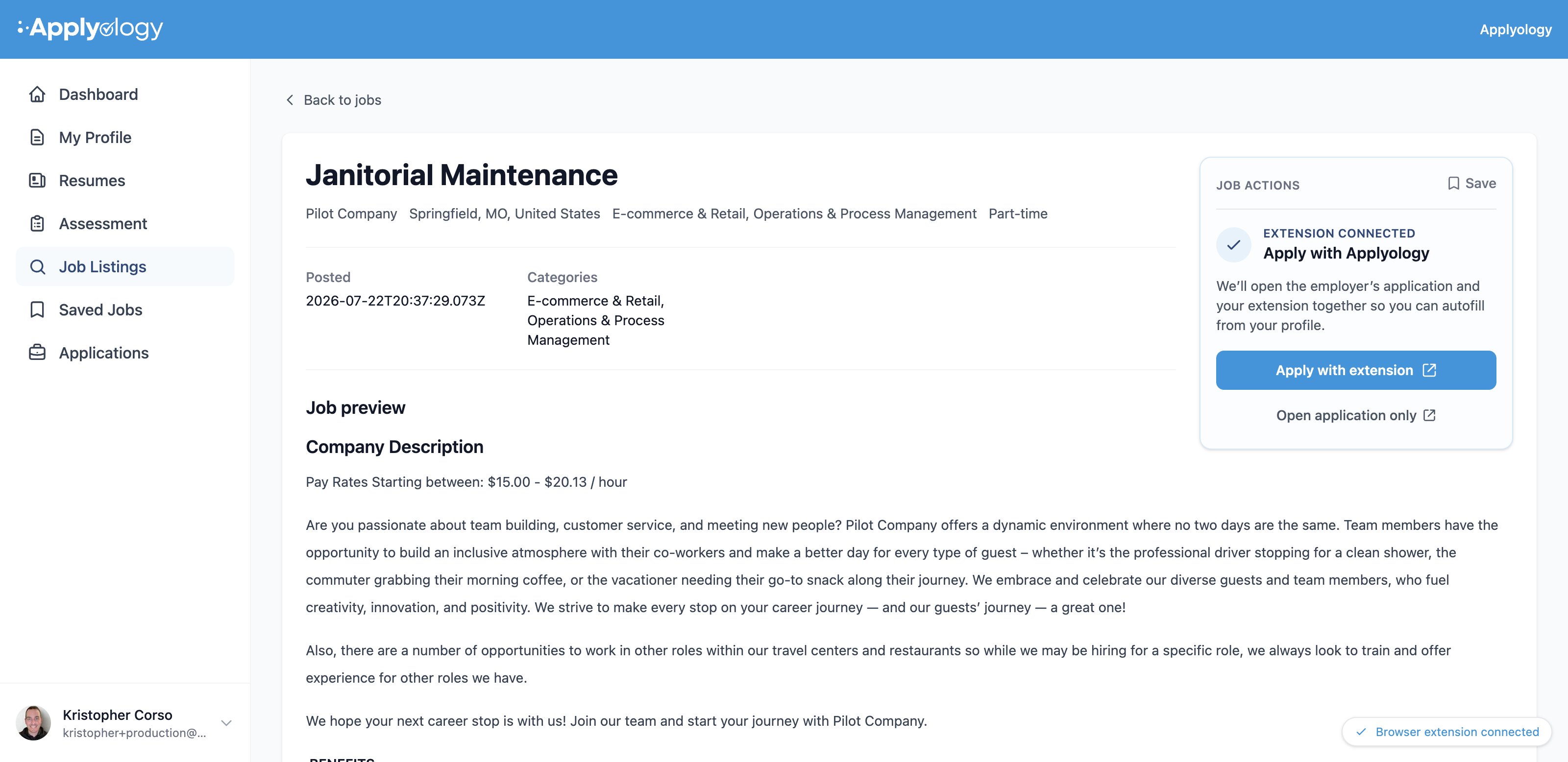Click the external-link icon on Open application only

[1429, 415]
